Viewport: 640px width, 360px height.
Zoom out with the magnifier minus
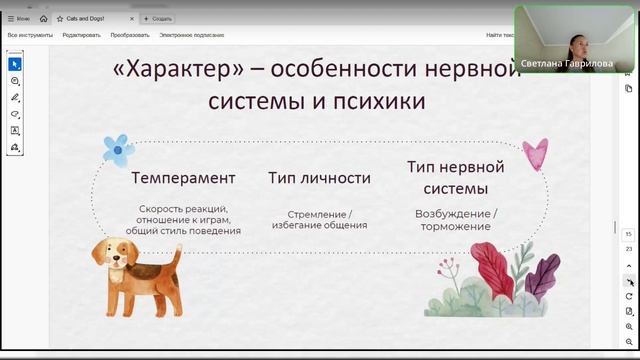tap(629, 342)
